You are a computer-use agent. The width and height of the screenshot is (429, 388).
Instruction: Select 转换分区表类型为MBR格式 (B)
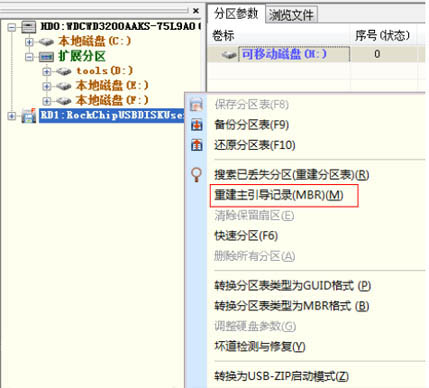(x=292, y=306)
